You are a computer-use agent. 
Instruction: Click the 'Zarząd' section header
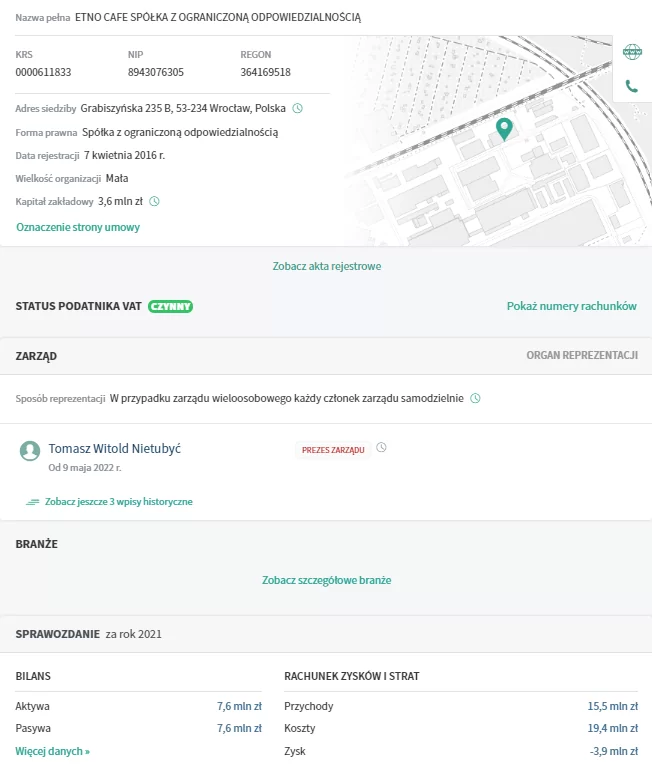[x=36, y=355]
